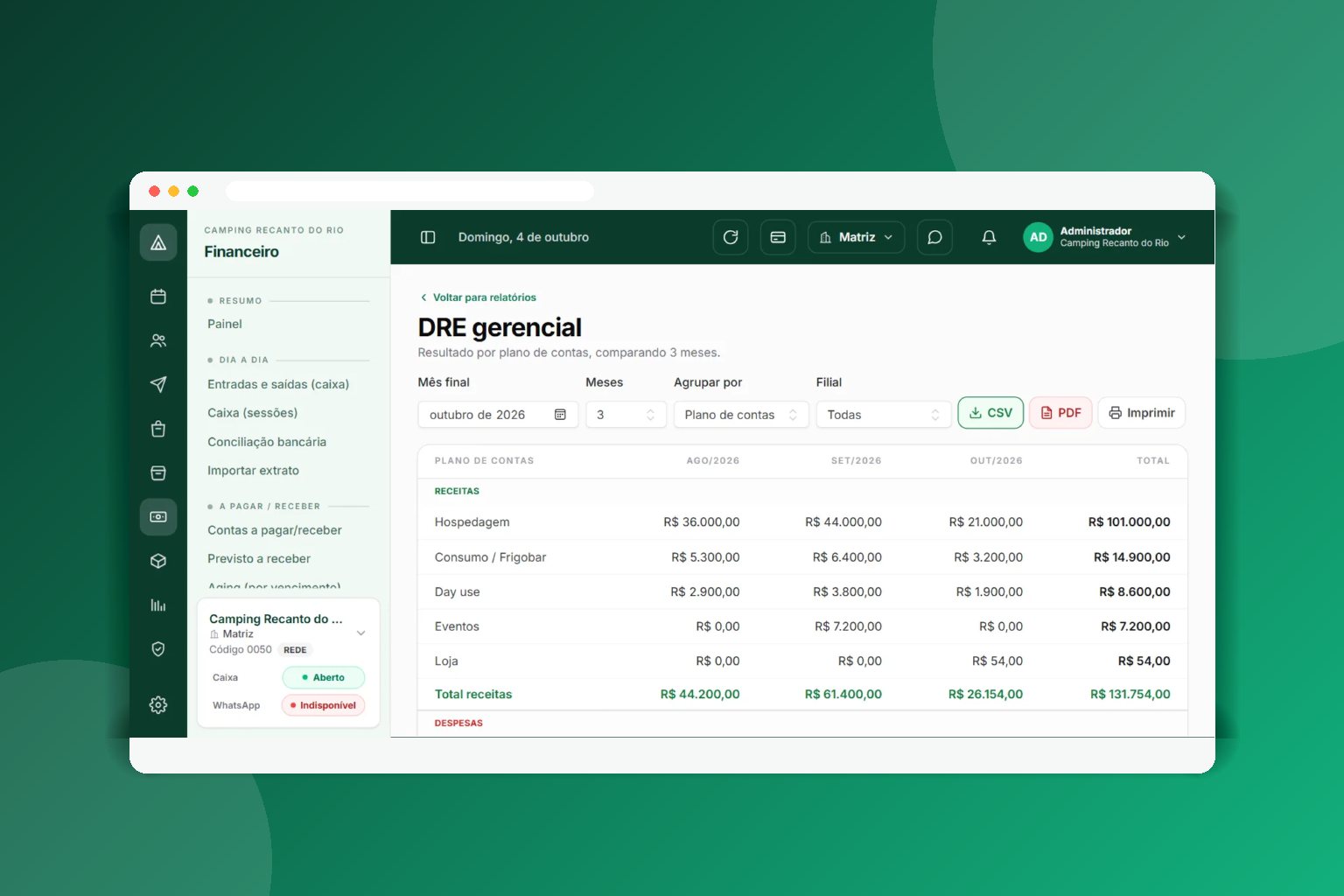Click the paper plane icon in rail

[158, 384]
